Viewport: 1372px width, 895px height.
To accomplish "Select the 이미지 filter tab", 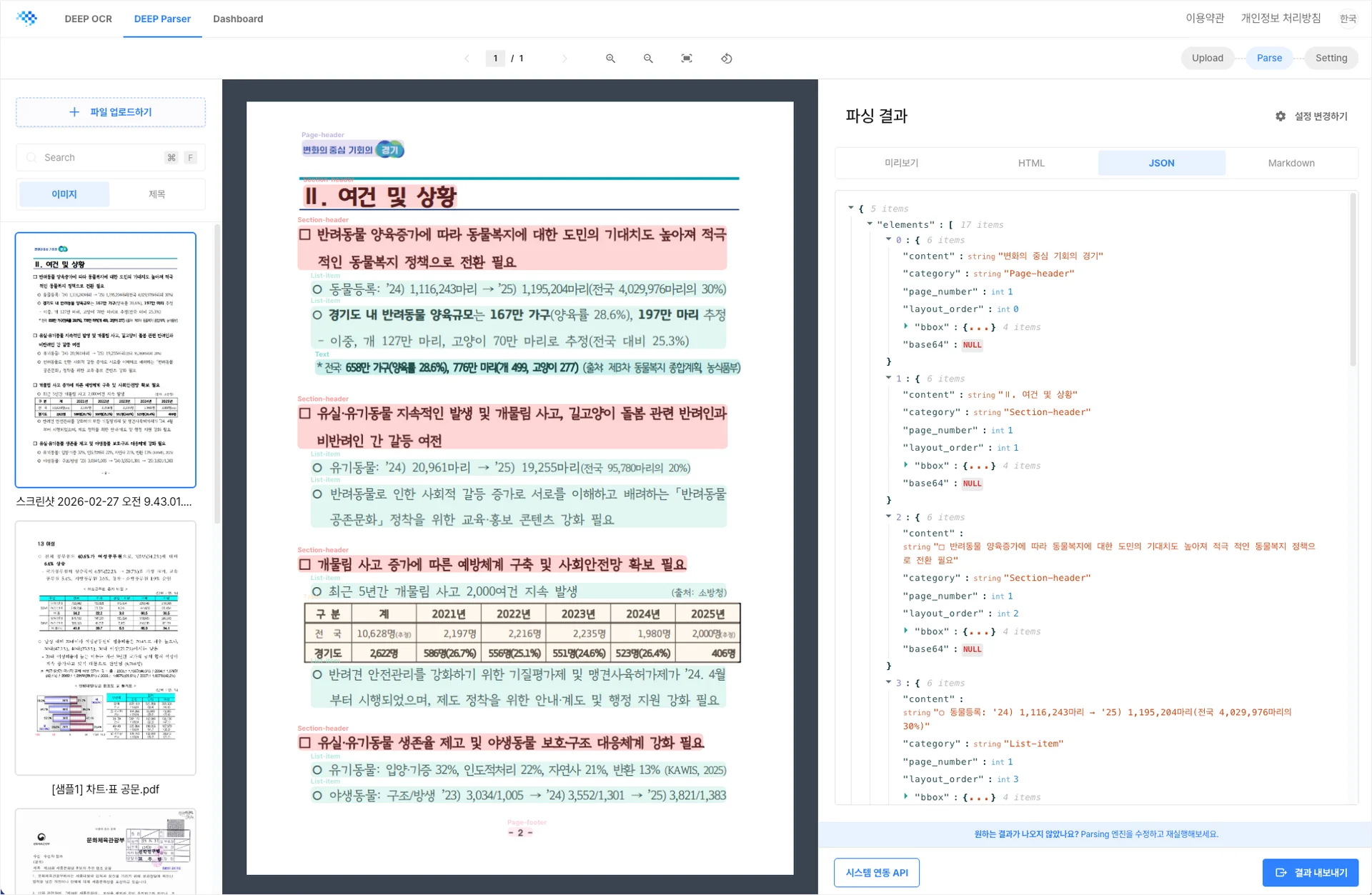I will (x=64, y=194).
